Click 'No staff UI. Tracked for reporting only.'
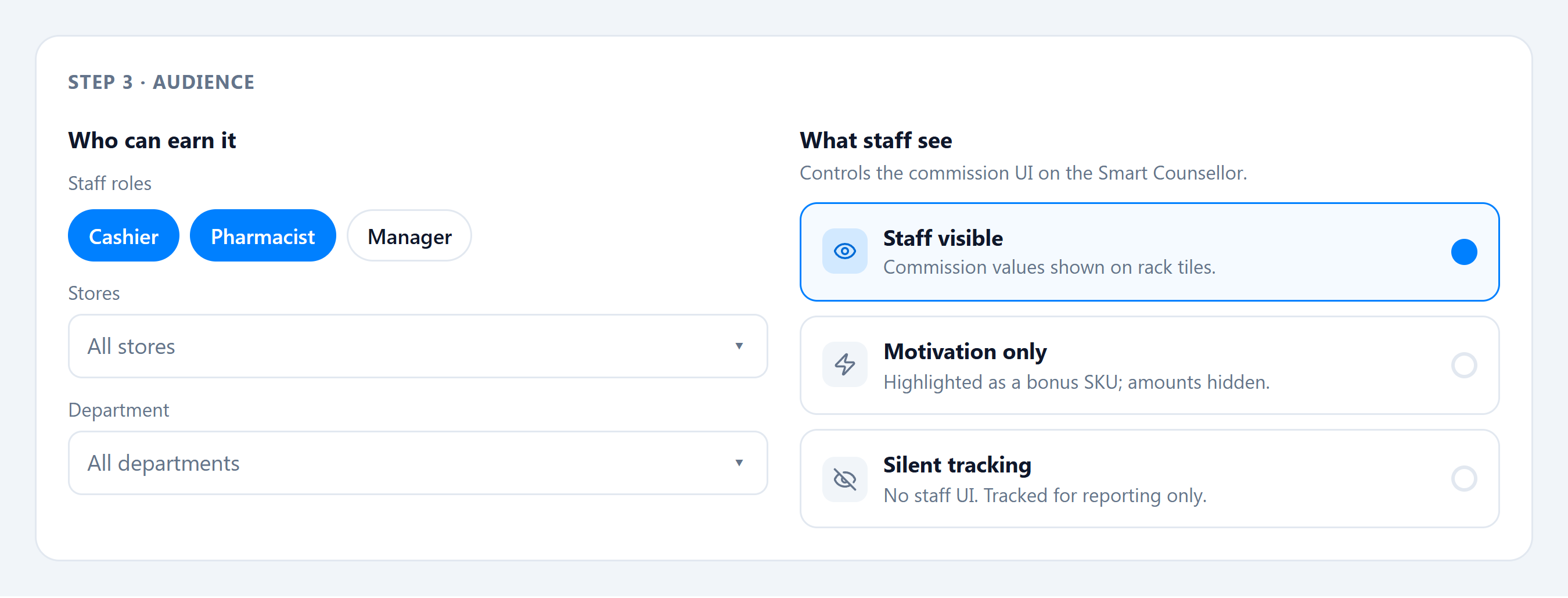The image size is (1568, 598). coord(1045,495)
